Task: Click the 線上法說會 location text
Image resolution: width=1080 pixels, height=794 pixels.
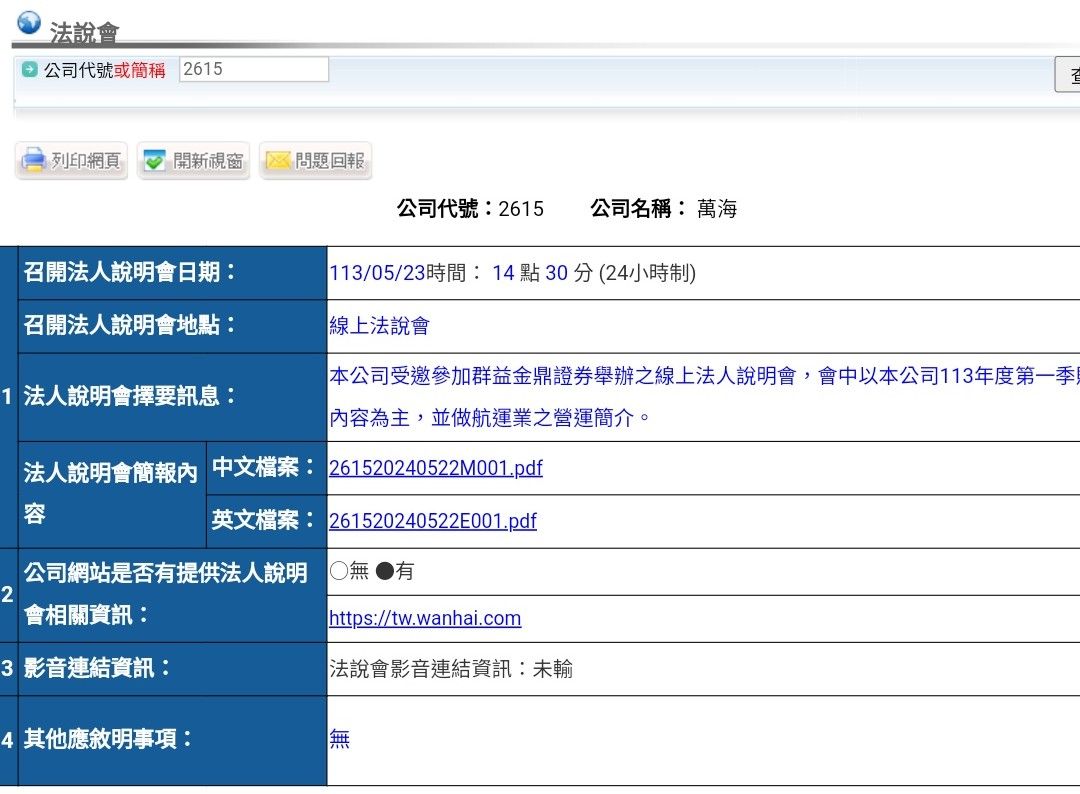Action: coord(379,326)
